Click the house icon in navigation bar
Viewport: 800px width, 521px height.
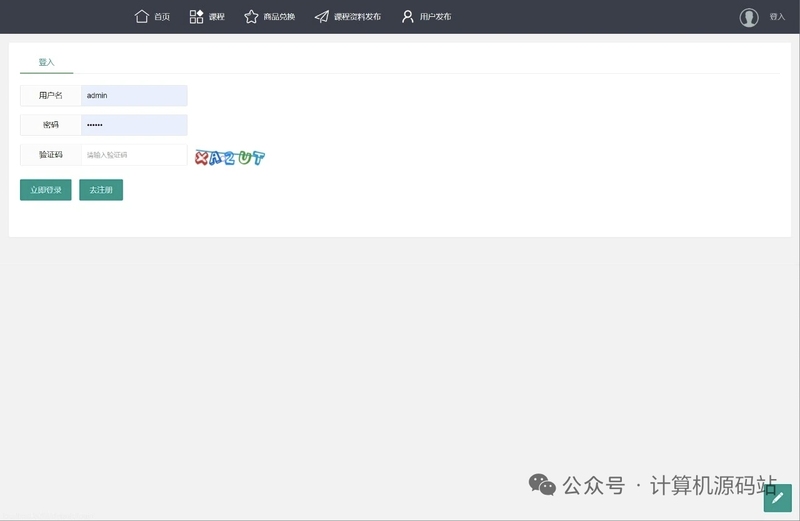[141, 16]
